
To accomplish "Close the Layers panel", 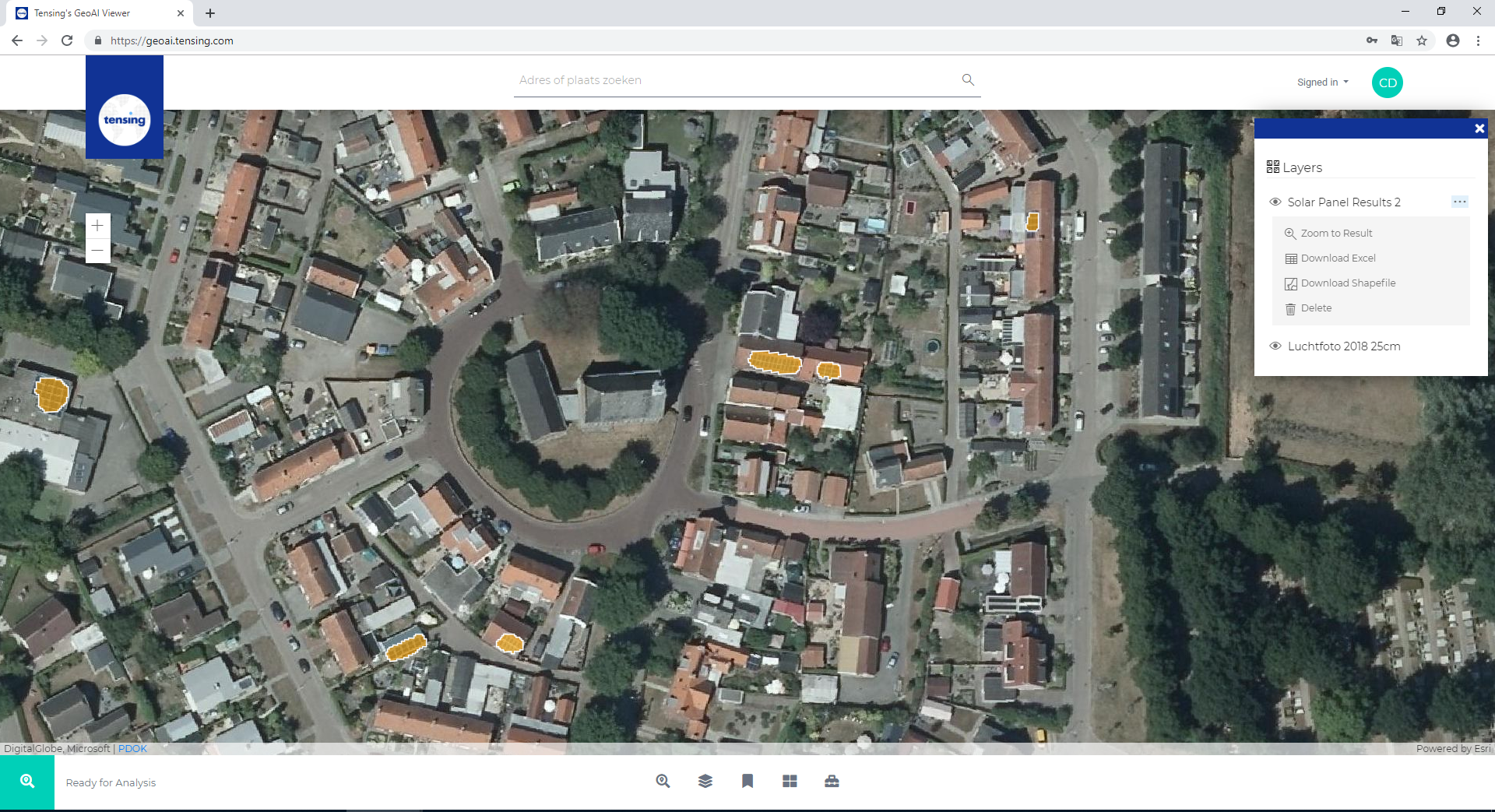I will coord(1479,128).
